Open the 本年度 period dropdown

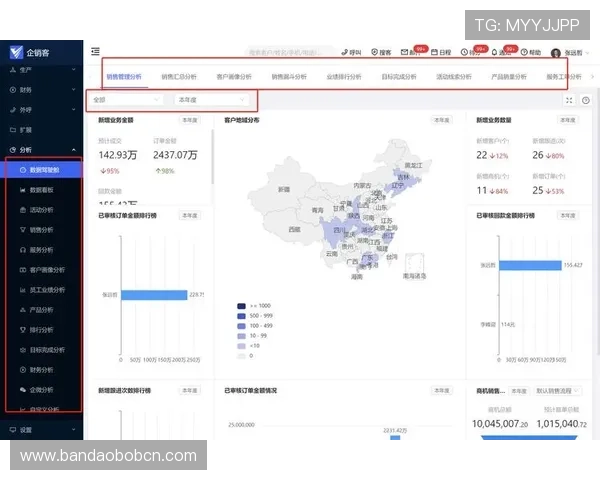[x=212, y=100]
